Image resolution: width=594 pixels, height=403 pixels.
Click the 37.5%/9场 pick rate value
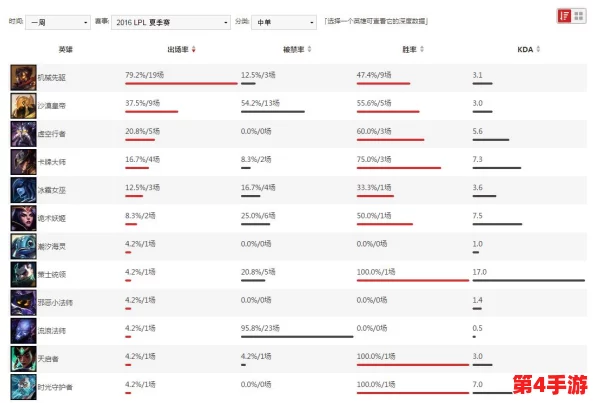click(142, 103)
